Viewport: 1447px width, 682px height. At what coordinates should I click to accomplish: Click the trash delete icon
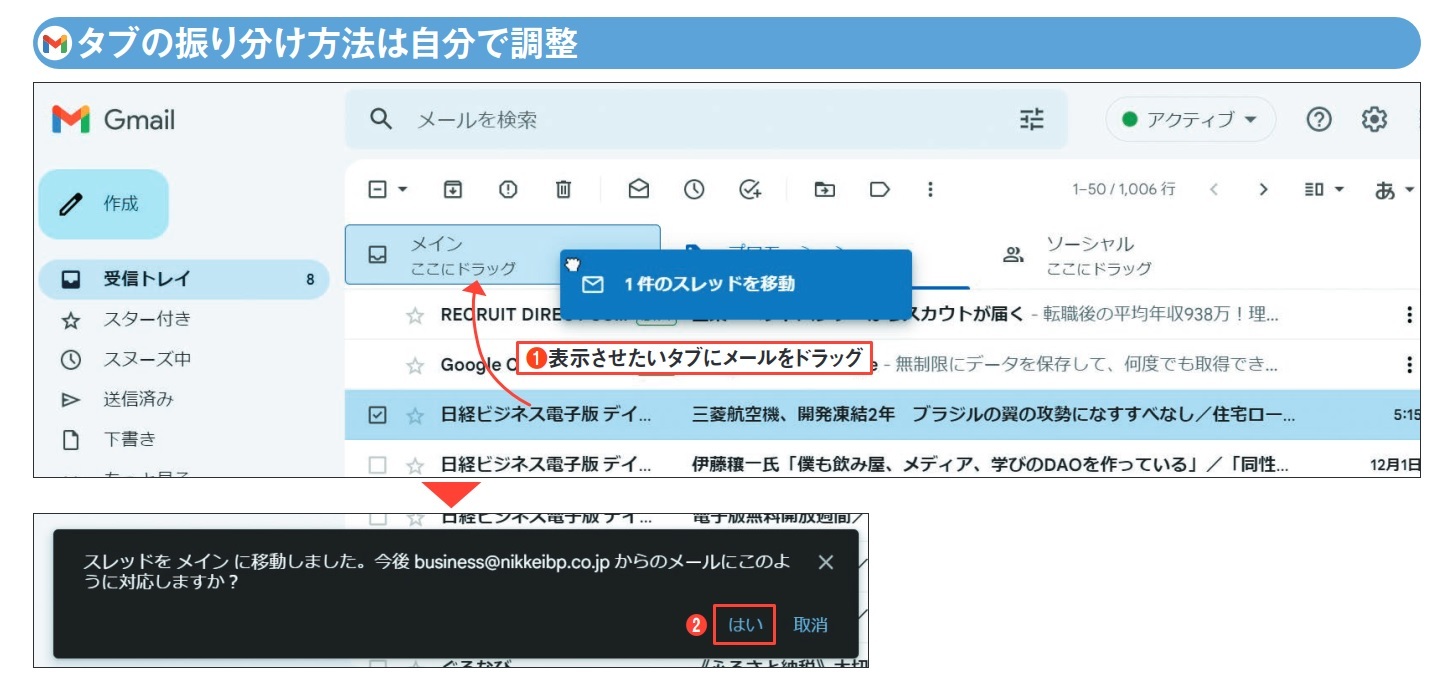564,189
